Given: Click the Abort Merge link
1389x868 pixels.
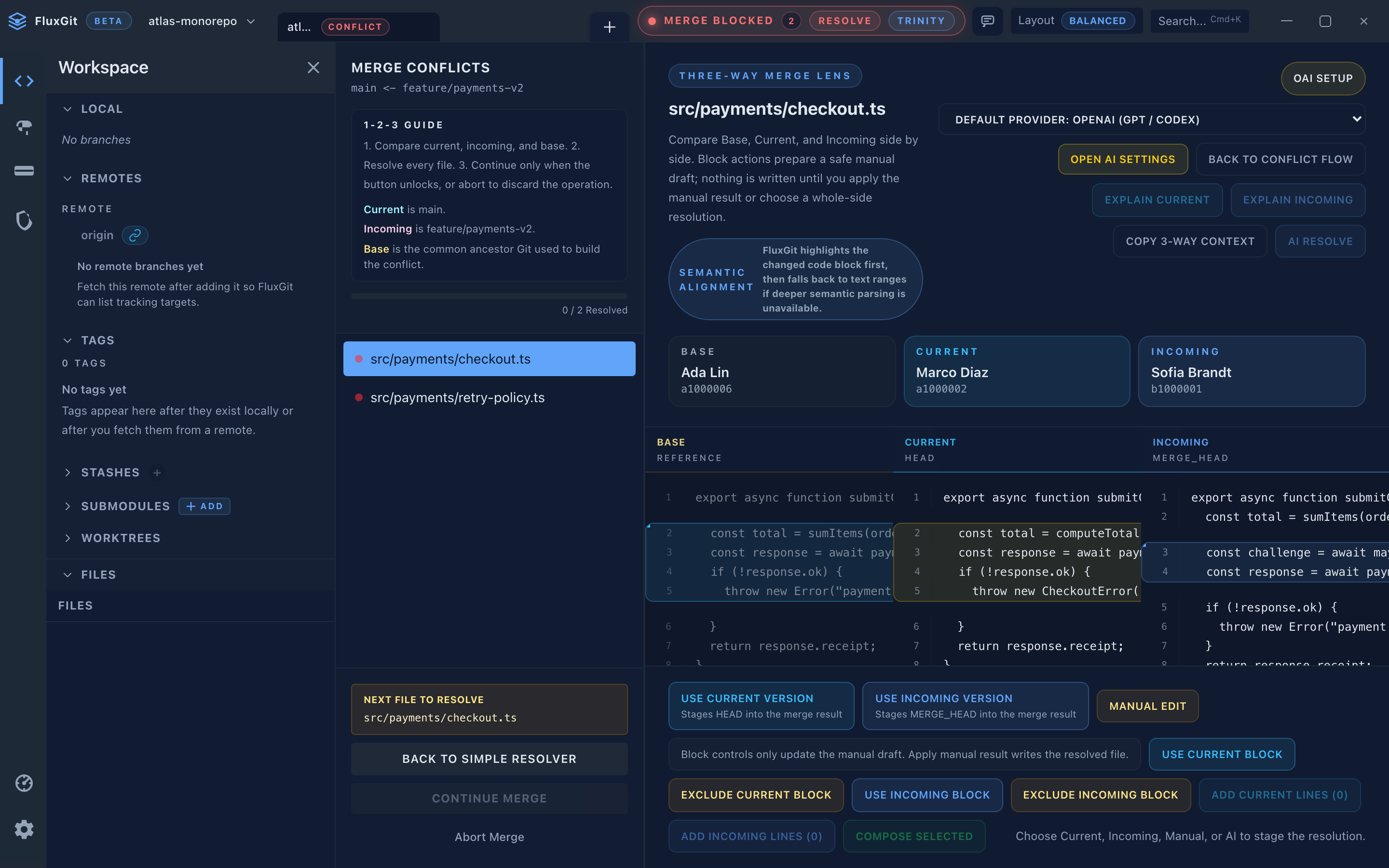Looking at the screenshot, I should (x=489, y=837).
